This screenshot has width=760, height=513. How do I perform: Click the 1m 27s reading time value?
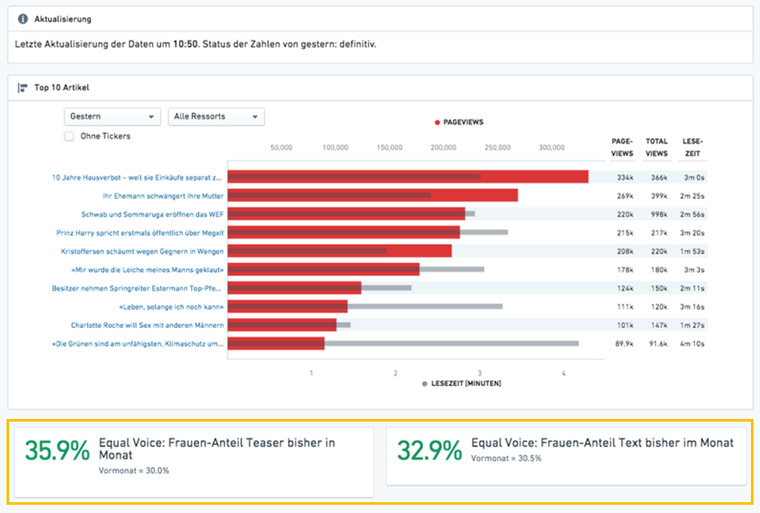pyautogui.click(x=692, y=325)
